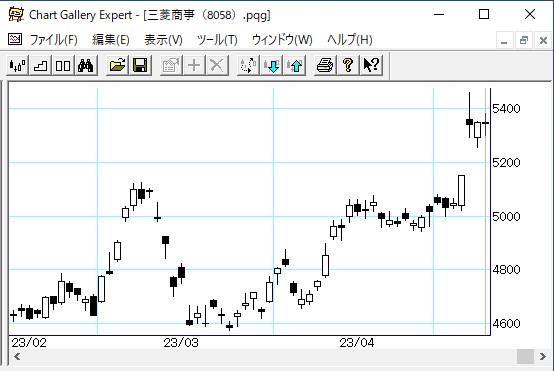Click the left arrow of horizontal scrollbar
Screen dimensions: 554x371
(x=17, y=356)
